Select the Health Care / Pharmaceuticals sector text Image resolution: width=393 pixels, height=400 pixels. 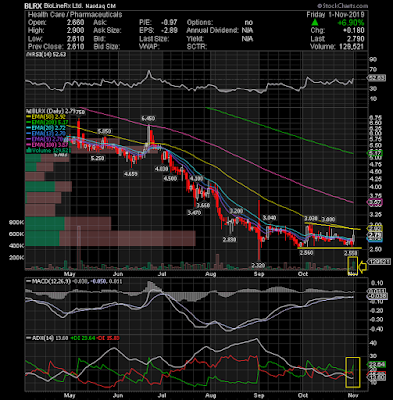click(x=75, y=15)
